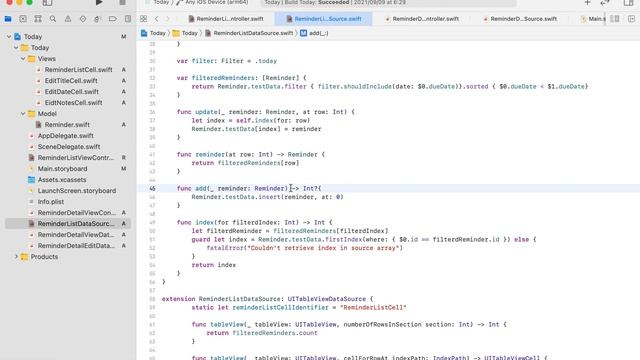Open the add(_:) method jump bar menu
The image size is (640, 360).
click(x=314, y=33)
